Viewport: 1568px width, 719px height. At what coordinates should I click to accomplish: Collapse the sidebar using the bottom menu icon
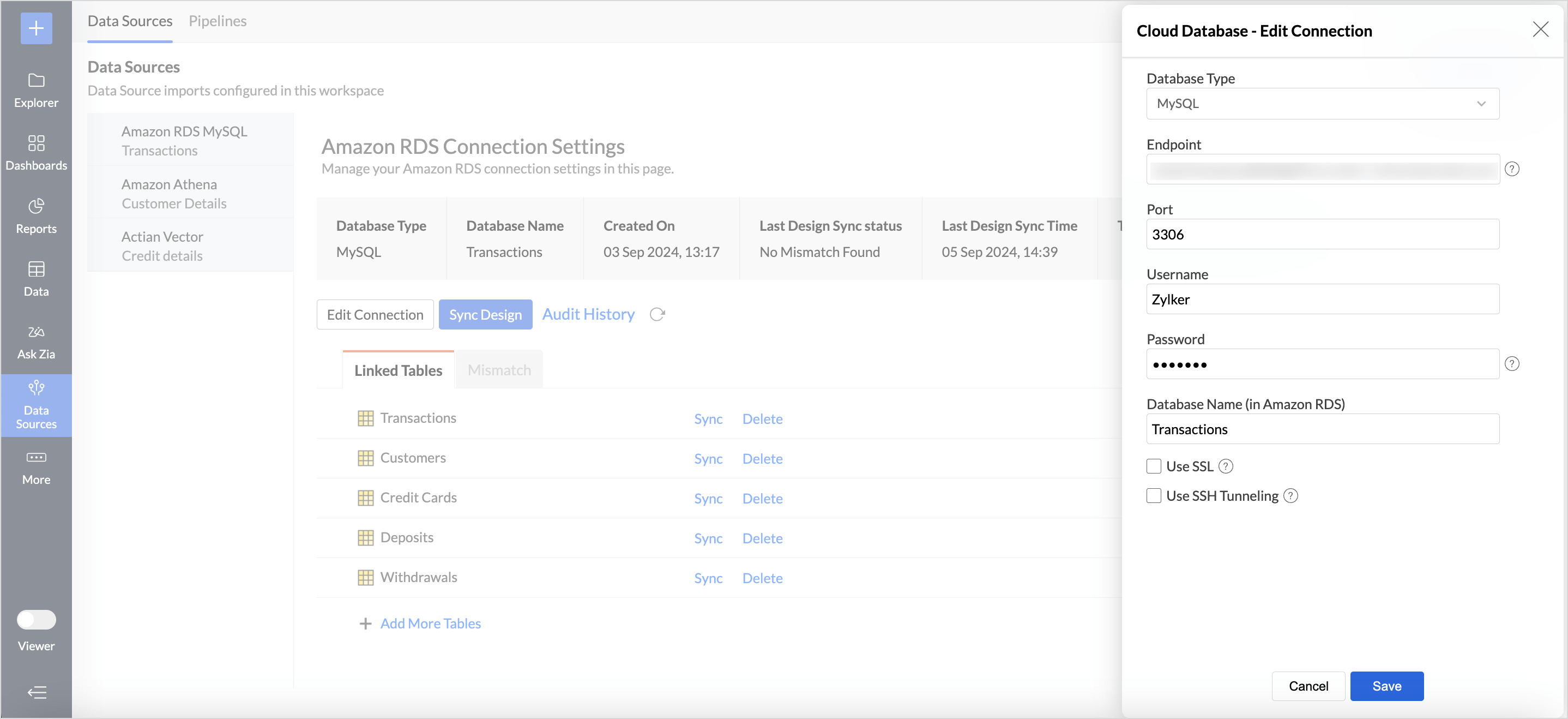point(36,692)
